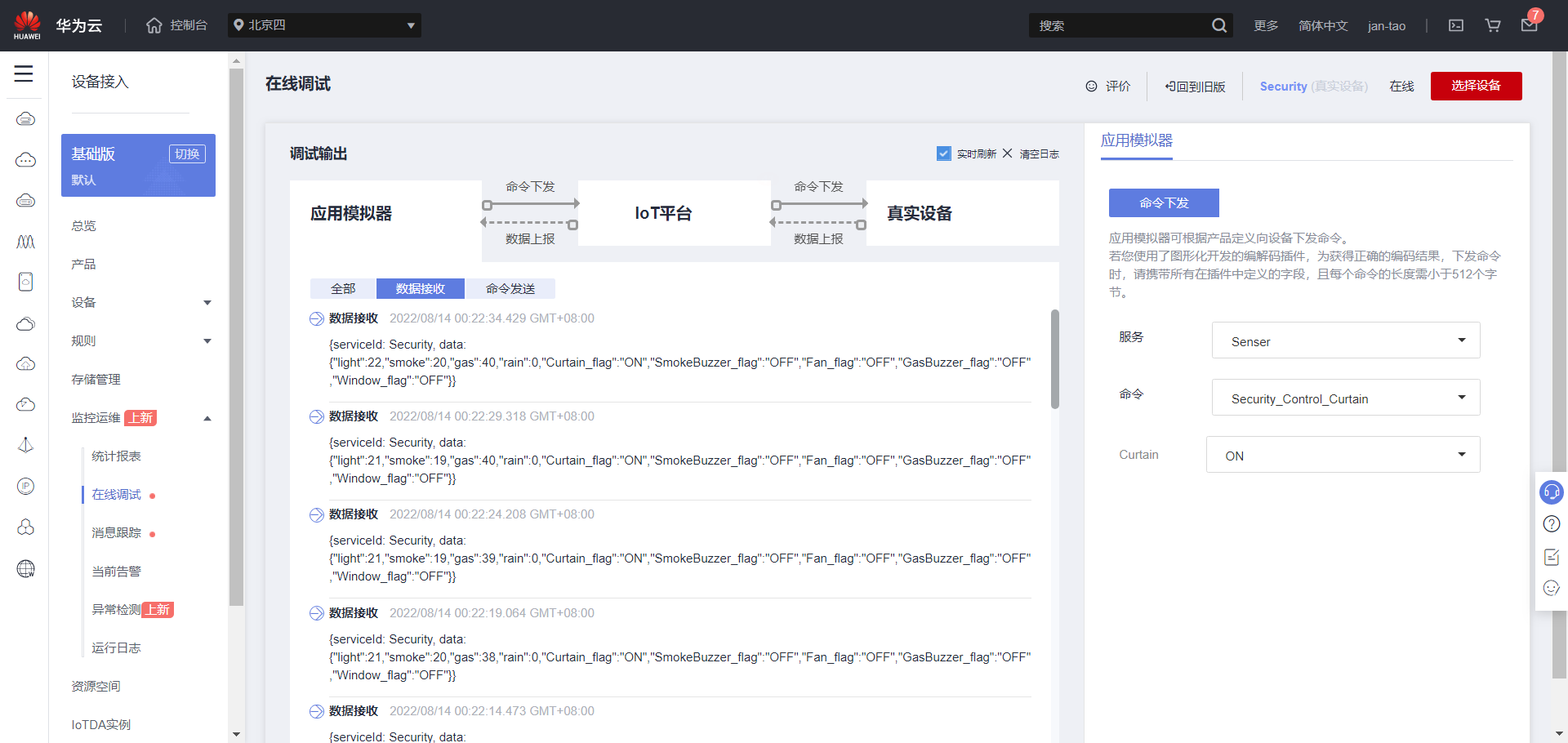This screenshot has height=743, width=1568.
Task: Open the customer service headset icon
Action: [x=1551, y=492]
